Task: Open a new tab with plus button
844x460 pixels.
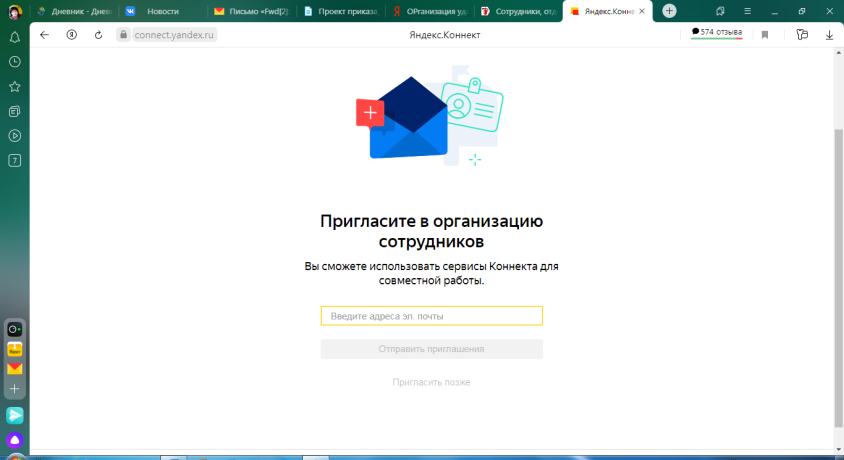Action: 669,11
